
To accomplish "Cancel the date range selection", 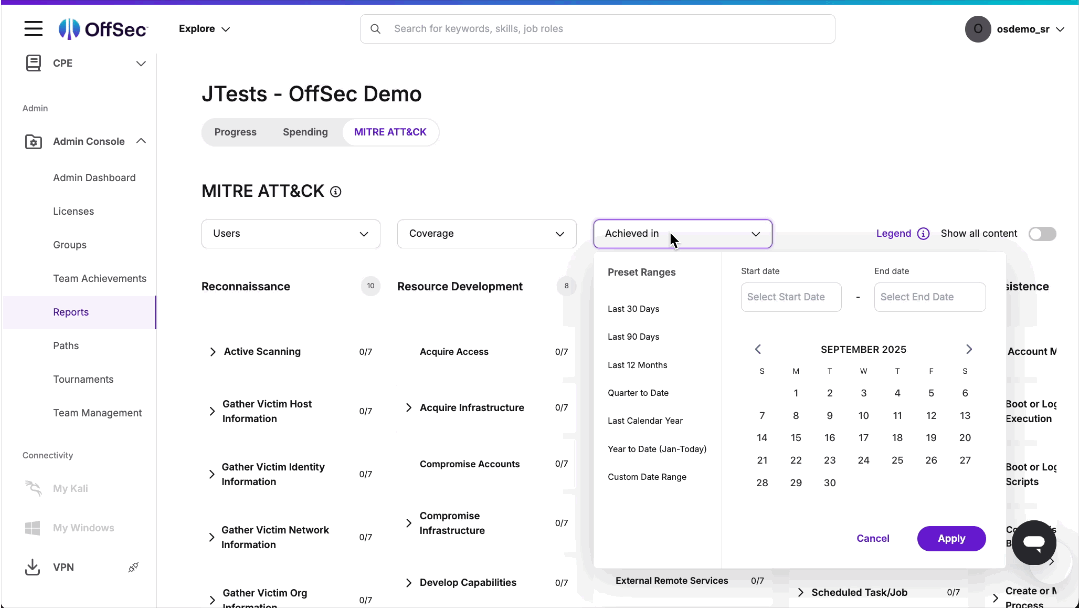I will (x=872, y=538).
